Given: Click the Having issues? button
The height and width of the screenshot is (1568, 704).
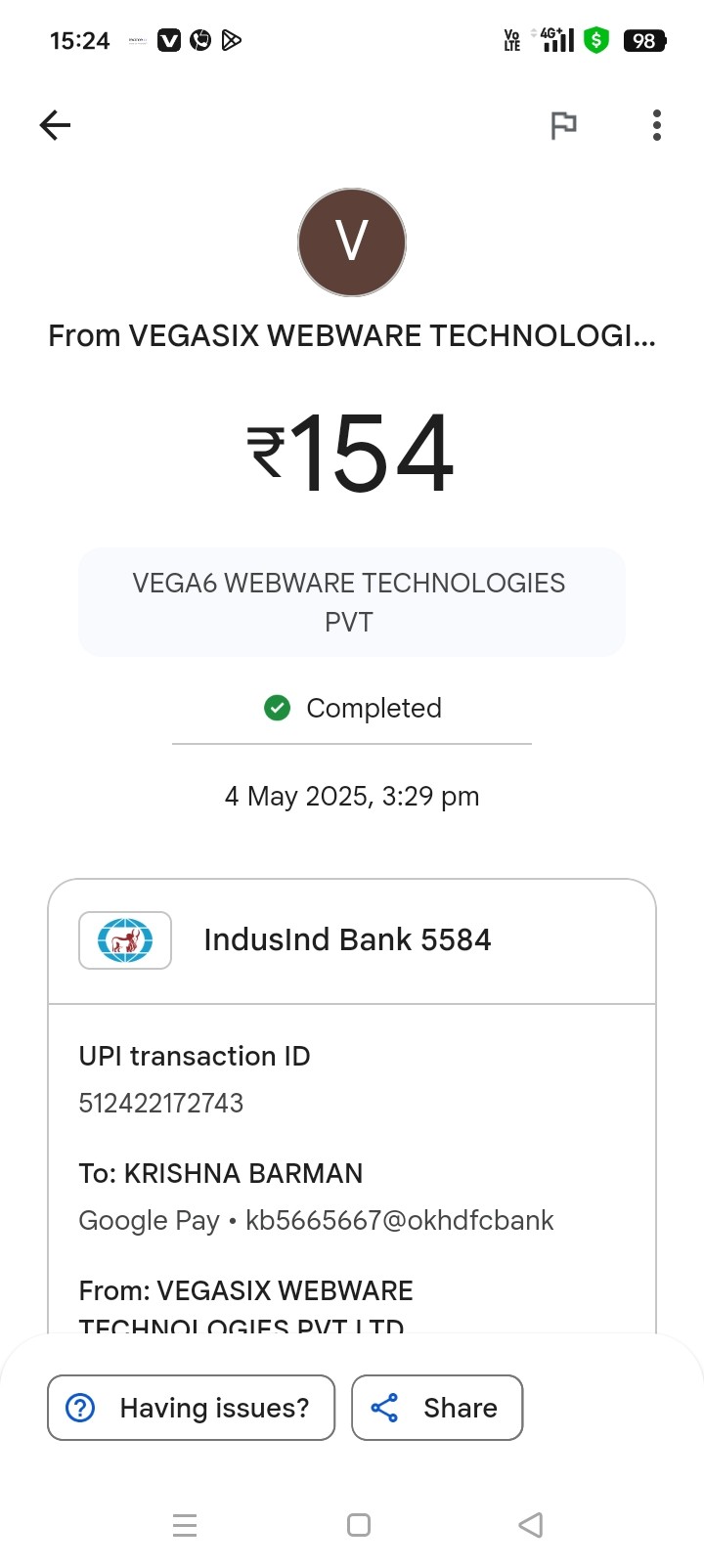Looking at the screenshot, I should (x=192, y=1408).
